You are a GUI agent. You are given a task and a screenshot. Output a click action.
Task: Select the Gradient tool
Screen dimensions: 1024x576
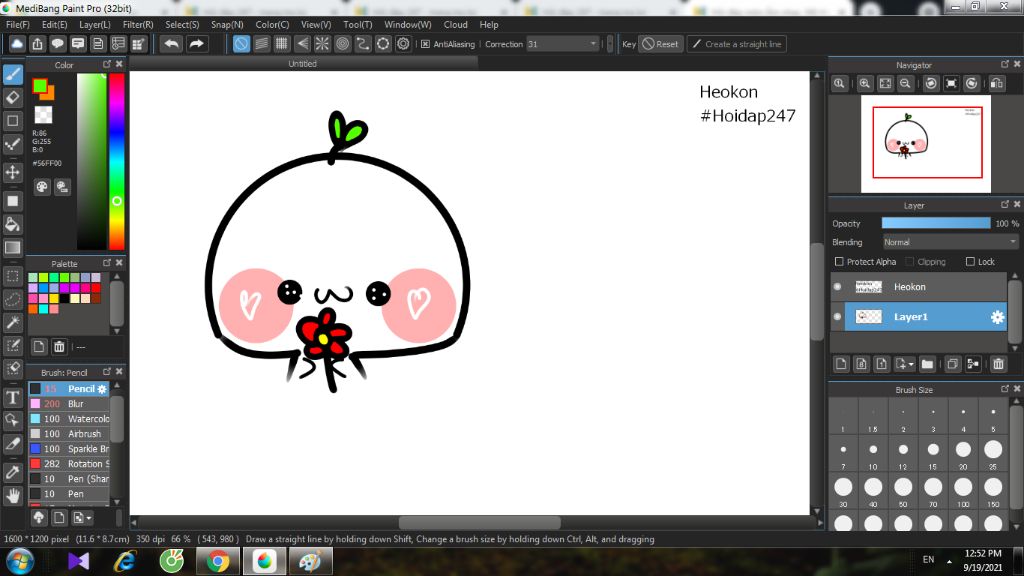[12, 248]
